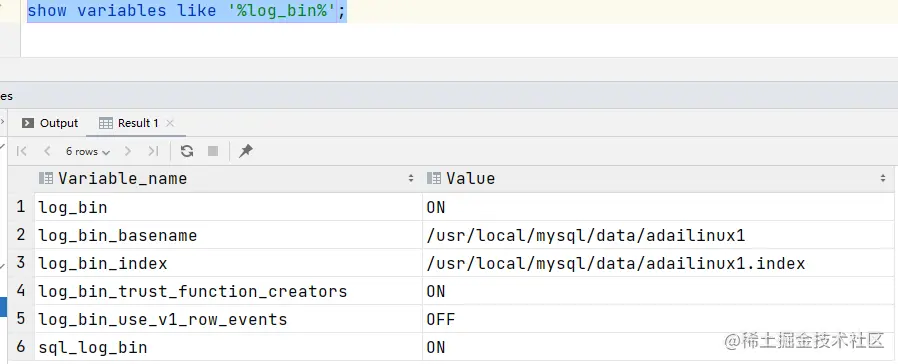
Task: Click the sql_log_bin variable cell
Action: pos(229,347)
